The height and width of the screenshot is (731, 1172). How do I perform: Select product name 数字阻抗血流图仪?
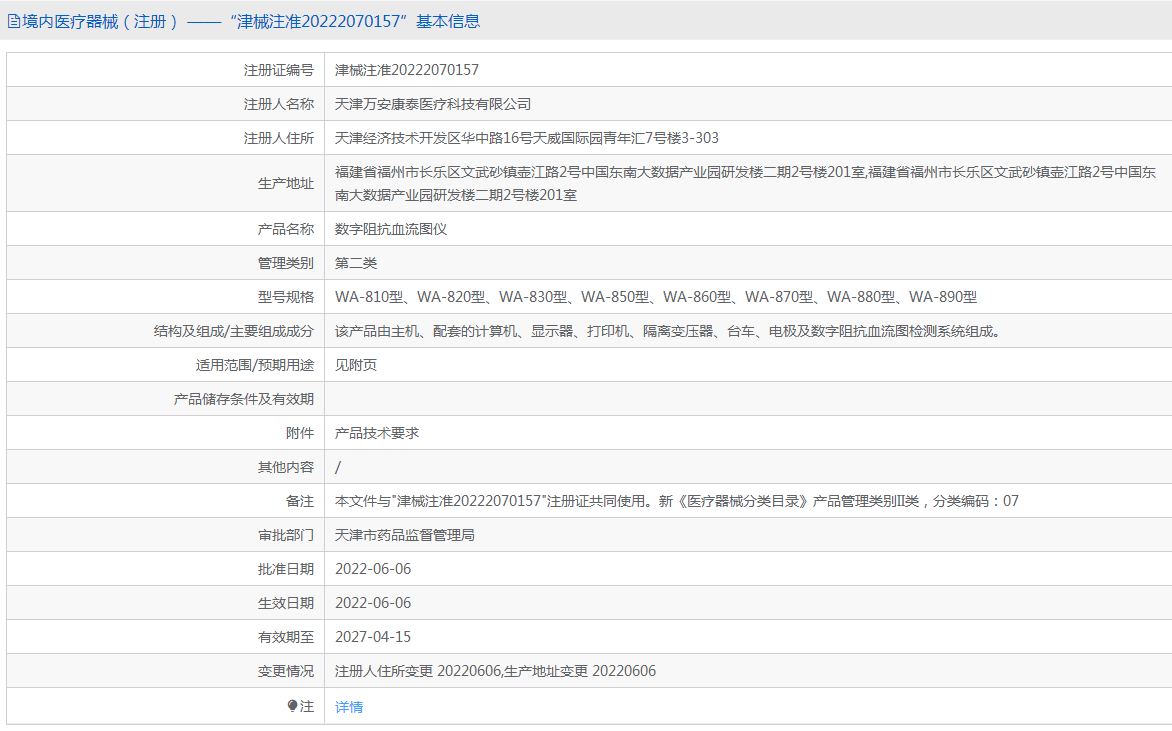(x=391, y=229)
